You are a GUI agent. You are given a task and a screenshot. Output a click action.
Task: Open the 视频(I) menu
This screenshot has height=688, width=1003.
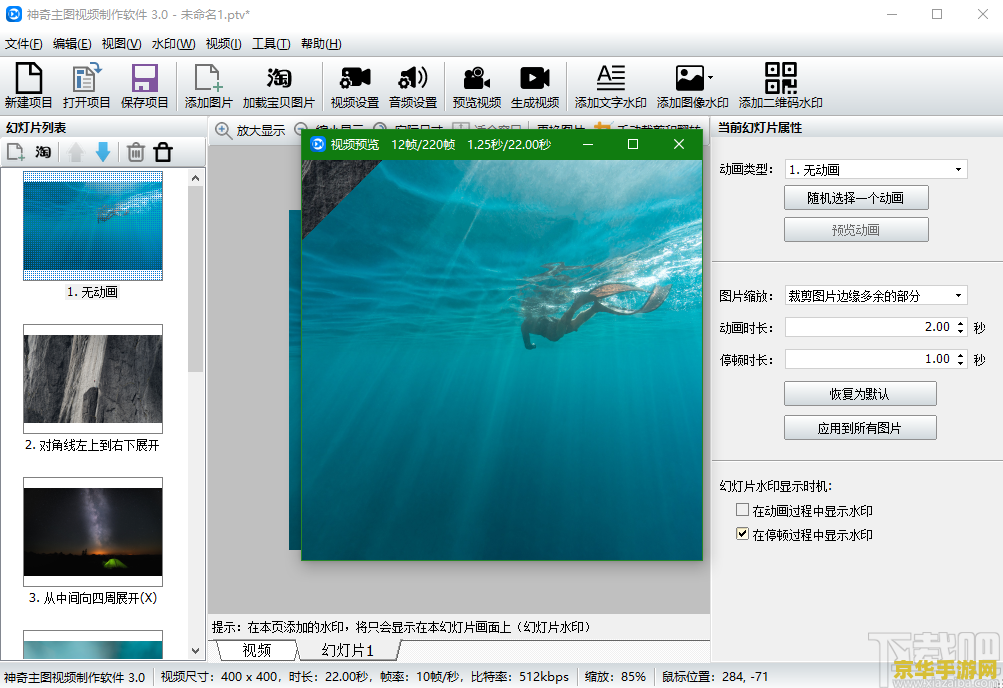223,43
